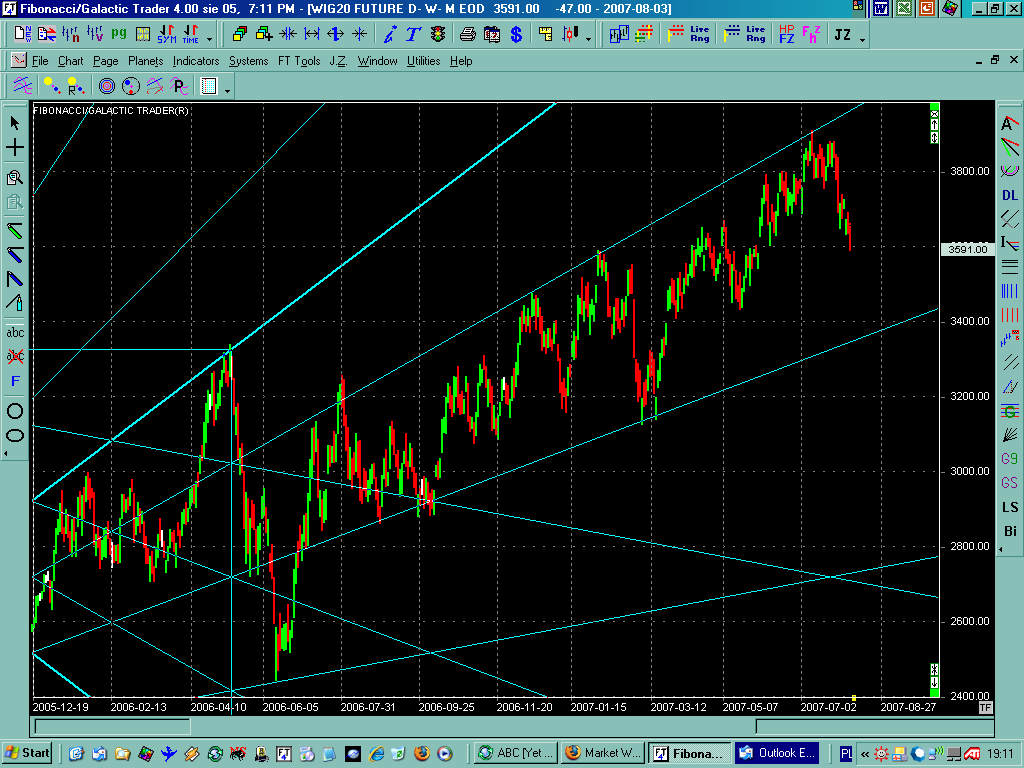The width and height of the screenshot is (1024, 768).
Task: Open the FT Tools menu
Action: pos(299,61)
